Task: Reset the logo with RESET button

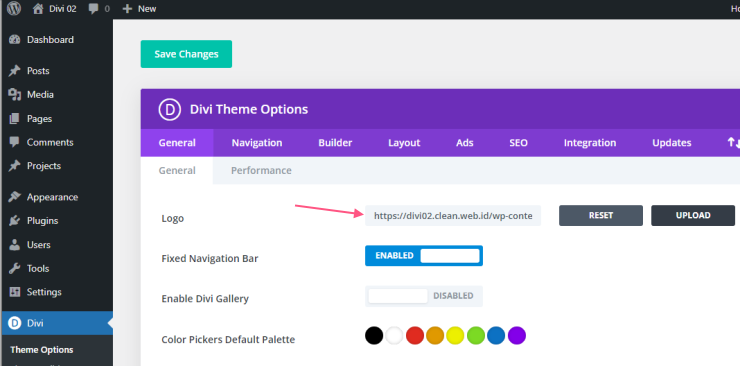Action: (601, 216)
